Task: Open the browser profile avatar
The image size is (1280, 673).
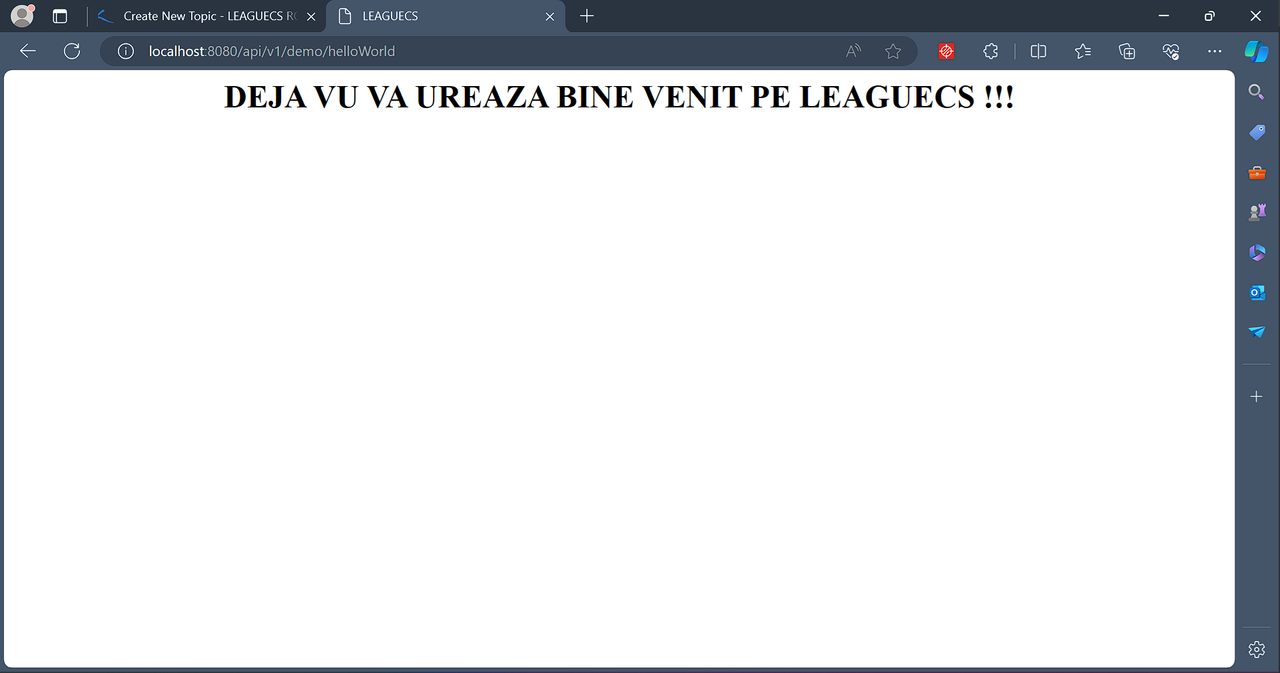Action: (x=22, y=16)
